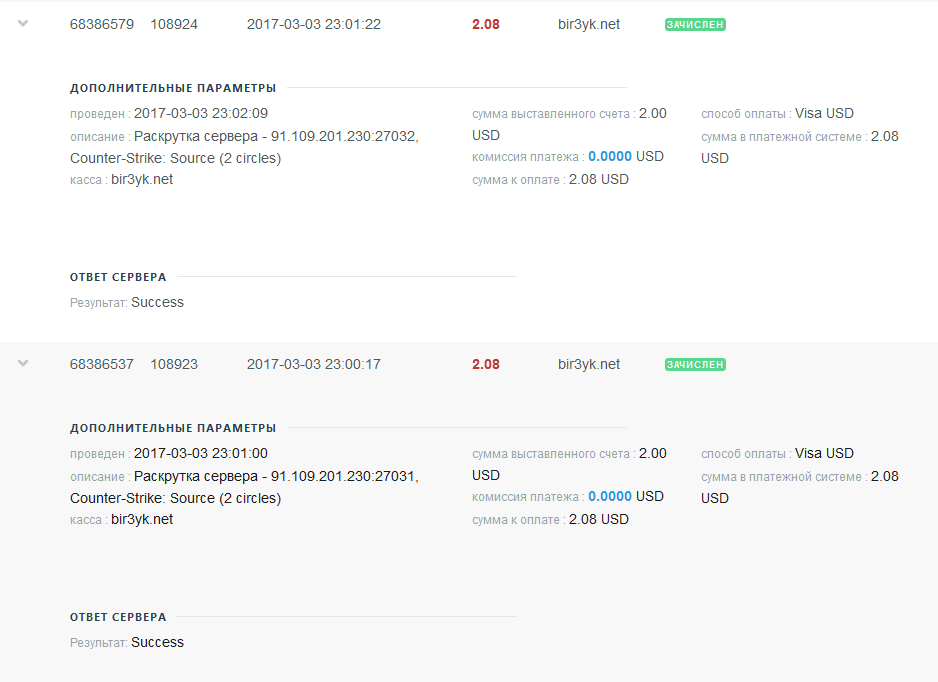Click the processed time 2017-03-03 23:02:09
938x682 pixels.
200,114
